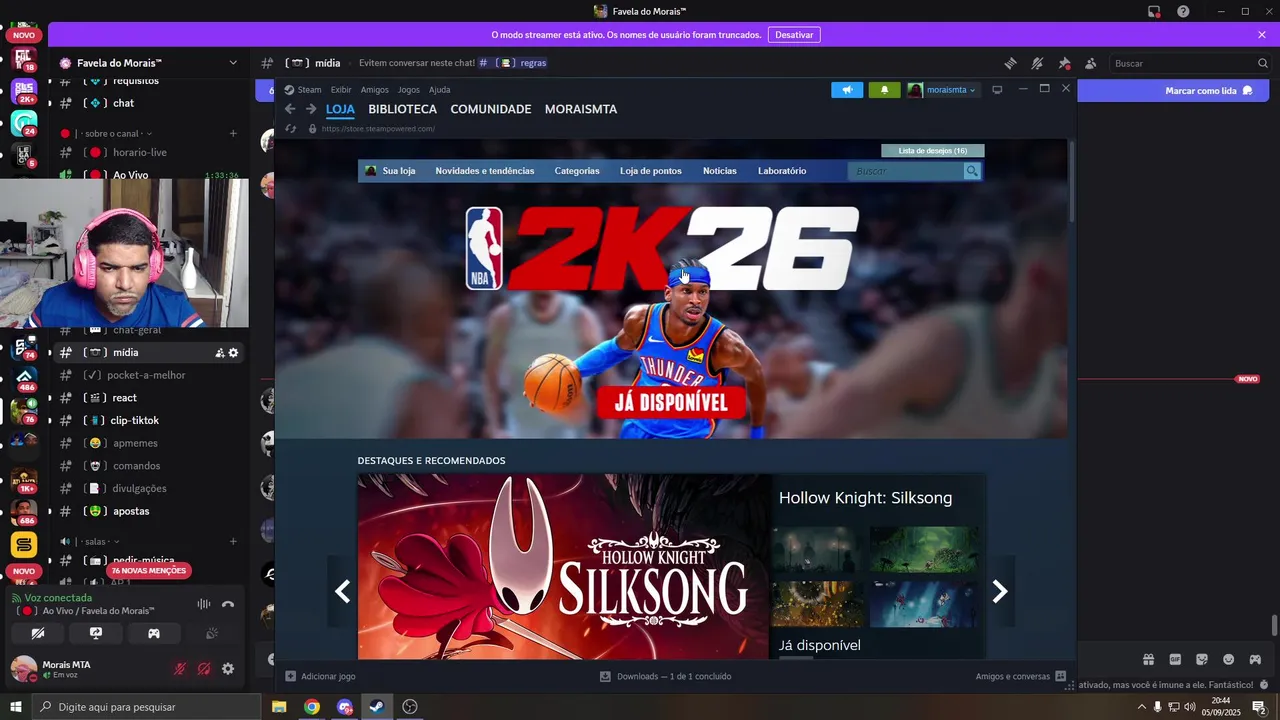Switch to BIBLIOTECA tab in Steam
1280x720 pixels.
click(x=402, y=109)
